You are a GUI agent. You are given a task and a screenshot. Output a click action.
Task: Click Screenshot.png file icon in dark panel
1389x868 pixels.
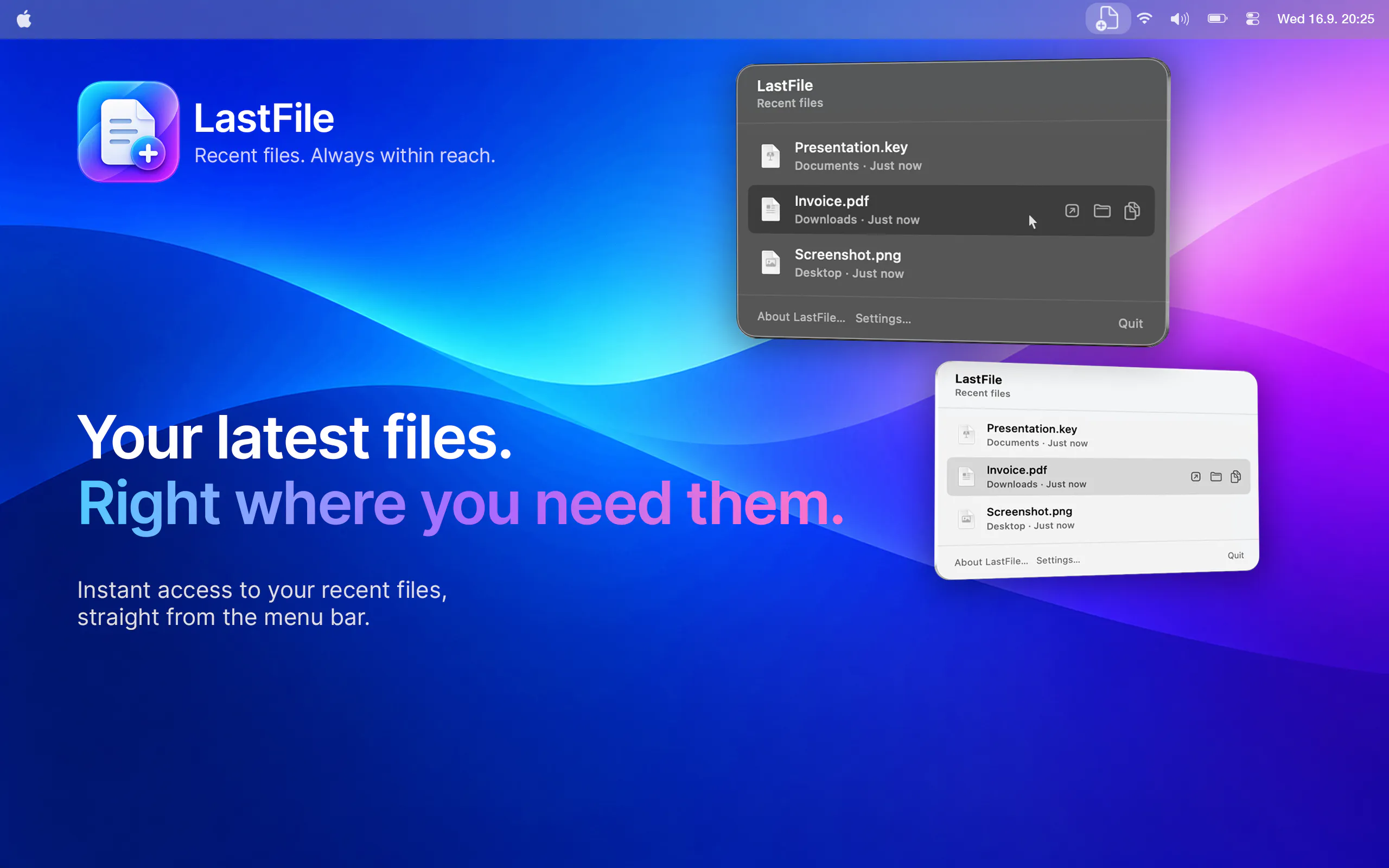770,263
